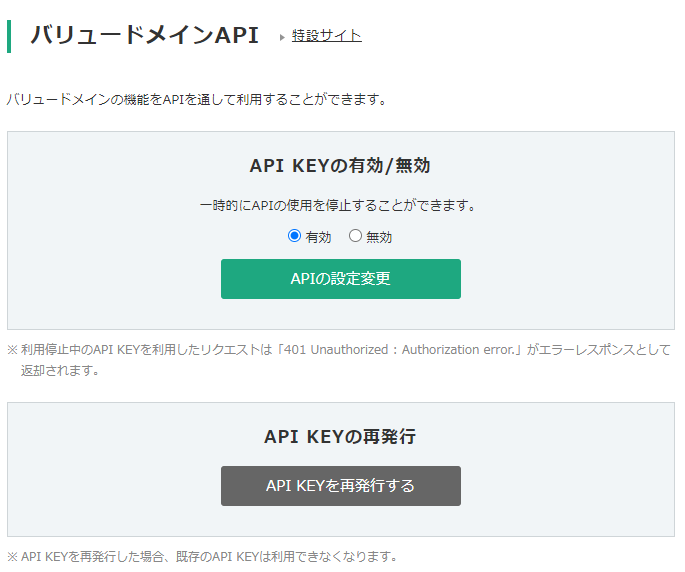Viewport: 685px width, 572px height.
Task: Click the intro text バリュードメインの機能をAPIを通して利用
Action: 196,100
